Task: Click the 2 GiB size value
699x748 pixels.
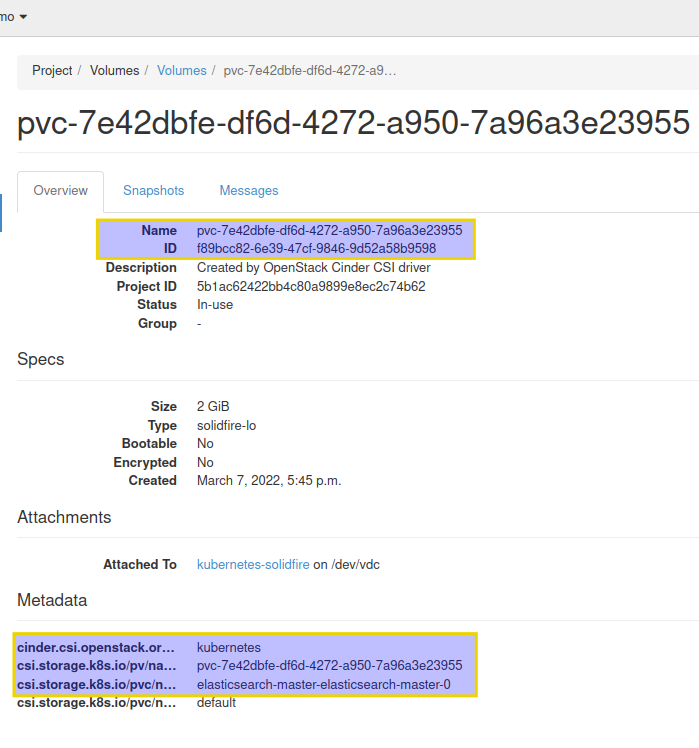Action: point(213,406)
